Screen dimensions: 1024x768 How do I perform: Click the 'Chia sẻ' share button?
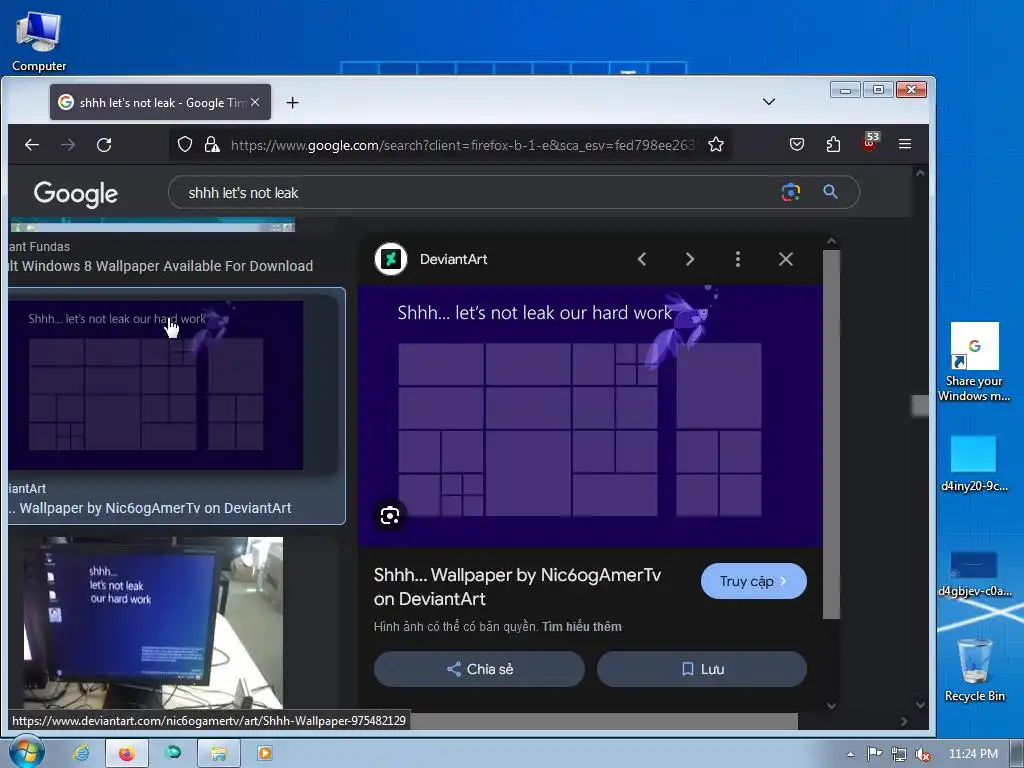(479, 669)
